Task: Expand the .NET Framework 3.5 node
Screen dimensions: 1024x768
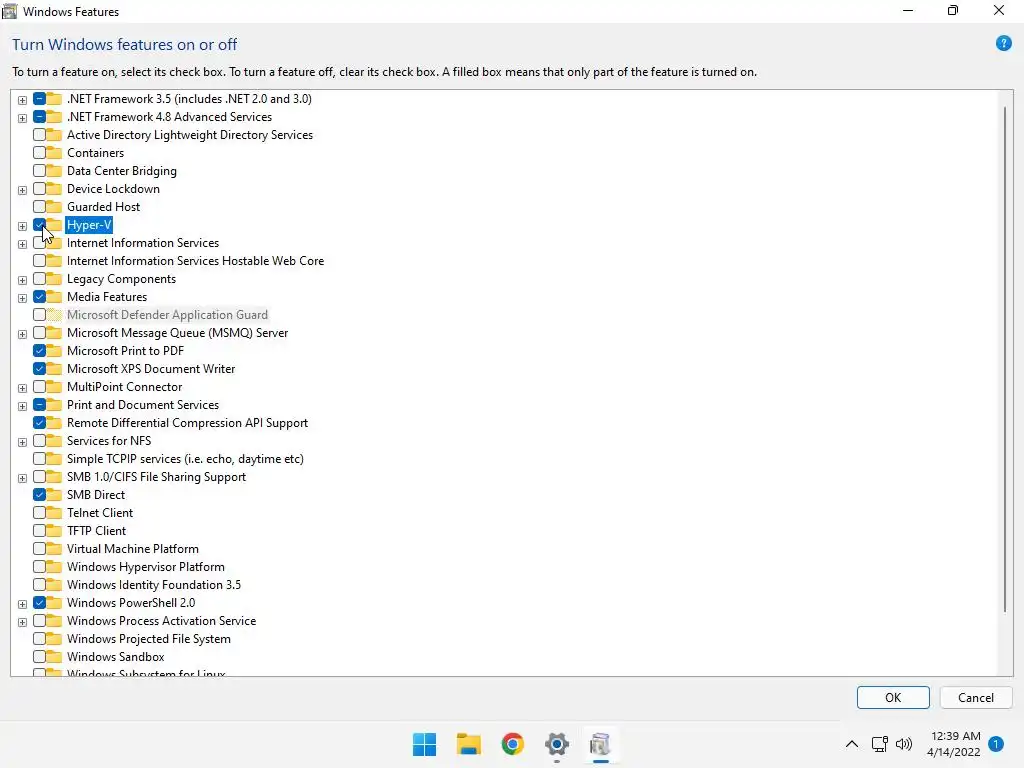Action: pyautogui.click(x=22, y=100)
